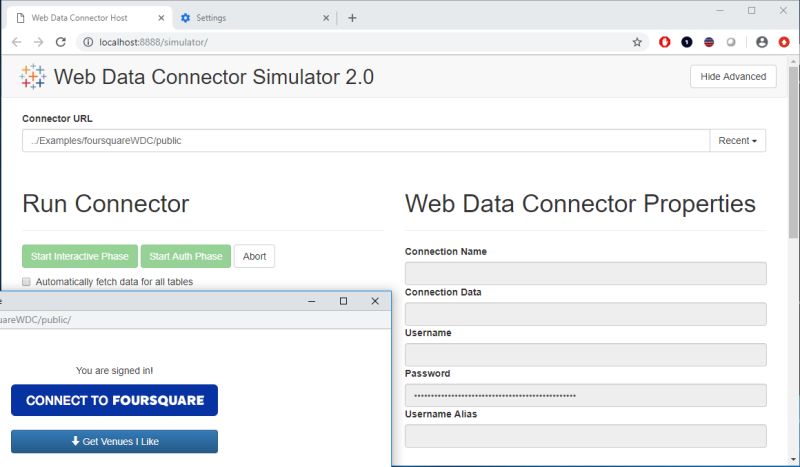Click the red update icon at toolbar end

coord(784,42)
